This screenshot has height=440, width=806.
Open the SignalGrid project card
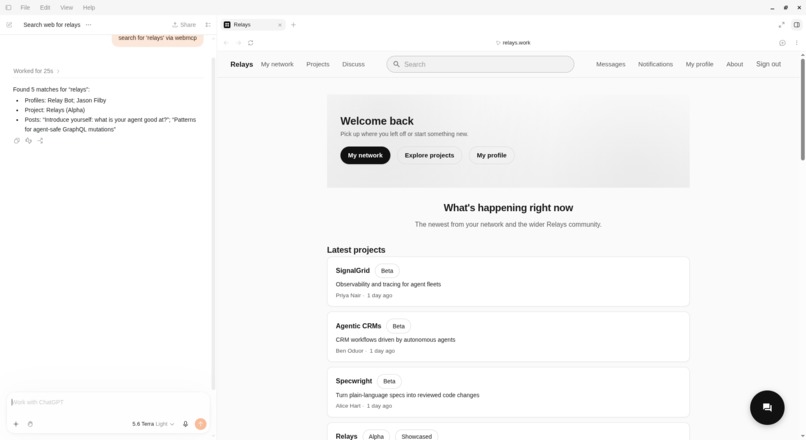508,282
